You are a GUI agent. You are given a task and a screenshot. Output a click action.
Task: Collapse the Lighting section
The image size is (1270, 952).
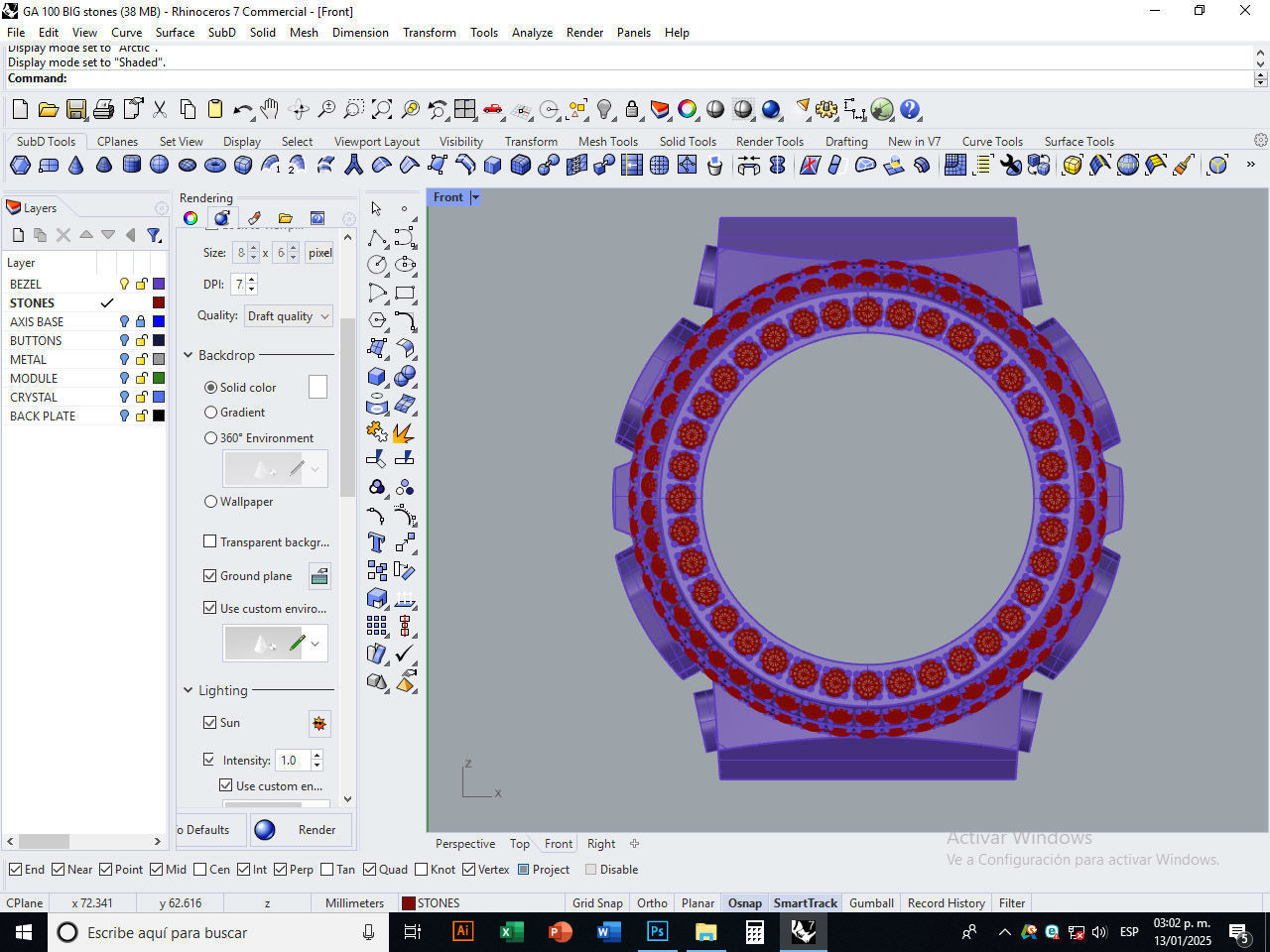tap(189, 690)
